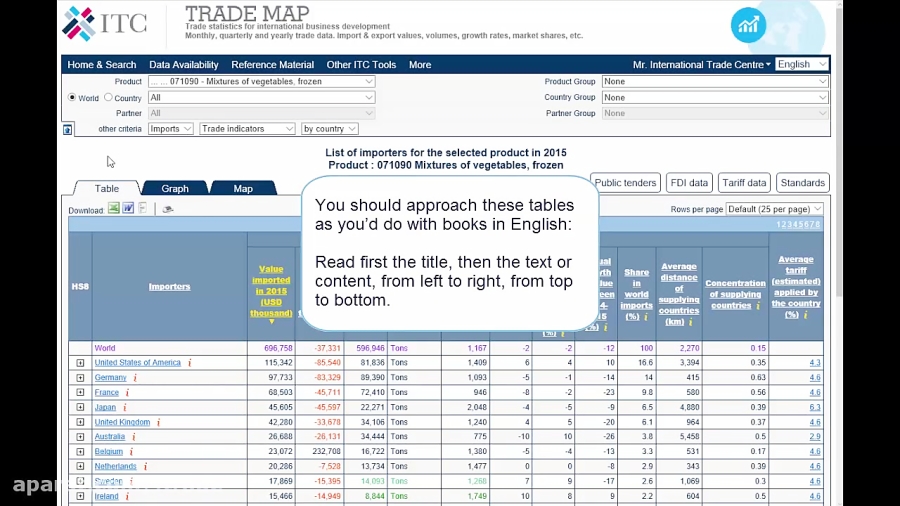900x506 pixels.
Task: Open info icon in Average tariff header
Action: (805, 315)
